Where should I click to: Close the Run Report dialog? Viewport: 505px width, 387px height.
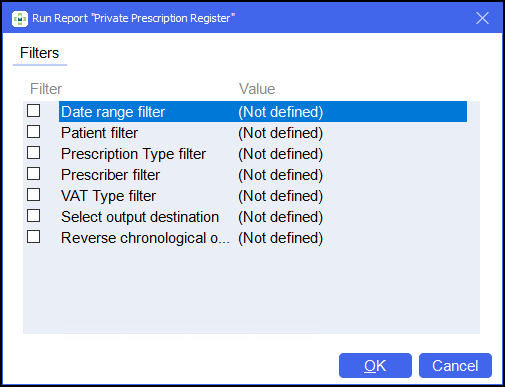coord(482,18)
